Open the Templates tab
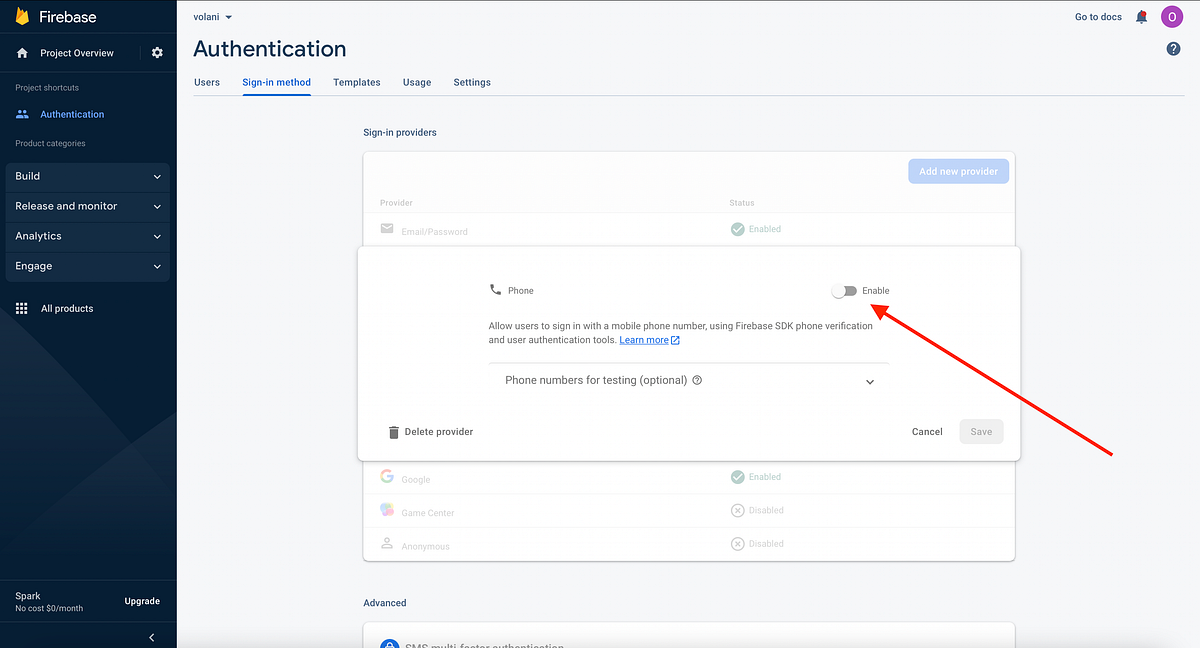Image resolution: width=1200 pixels, height=648 pixels. click(356, 82)
